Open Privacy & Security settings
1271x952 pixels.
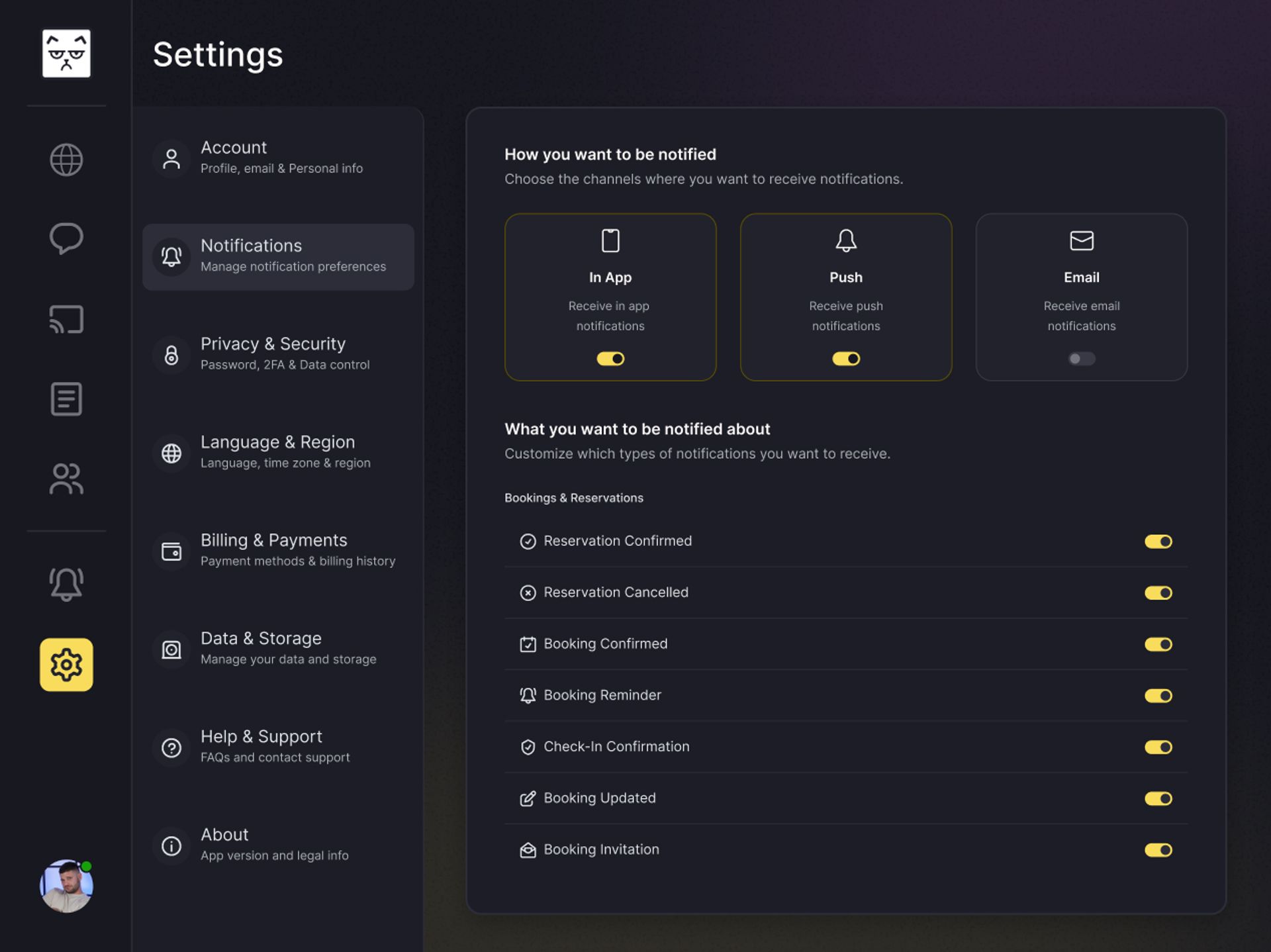[278, 355]
